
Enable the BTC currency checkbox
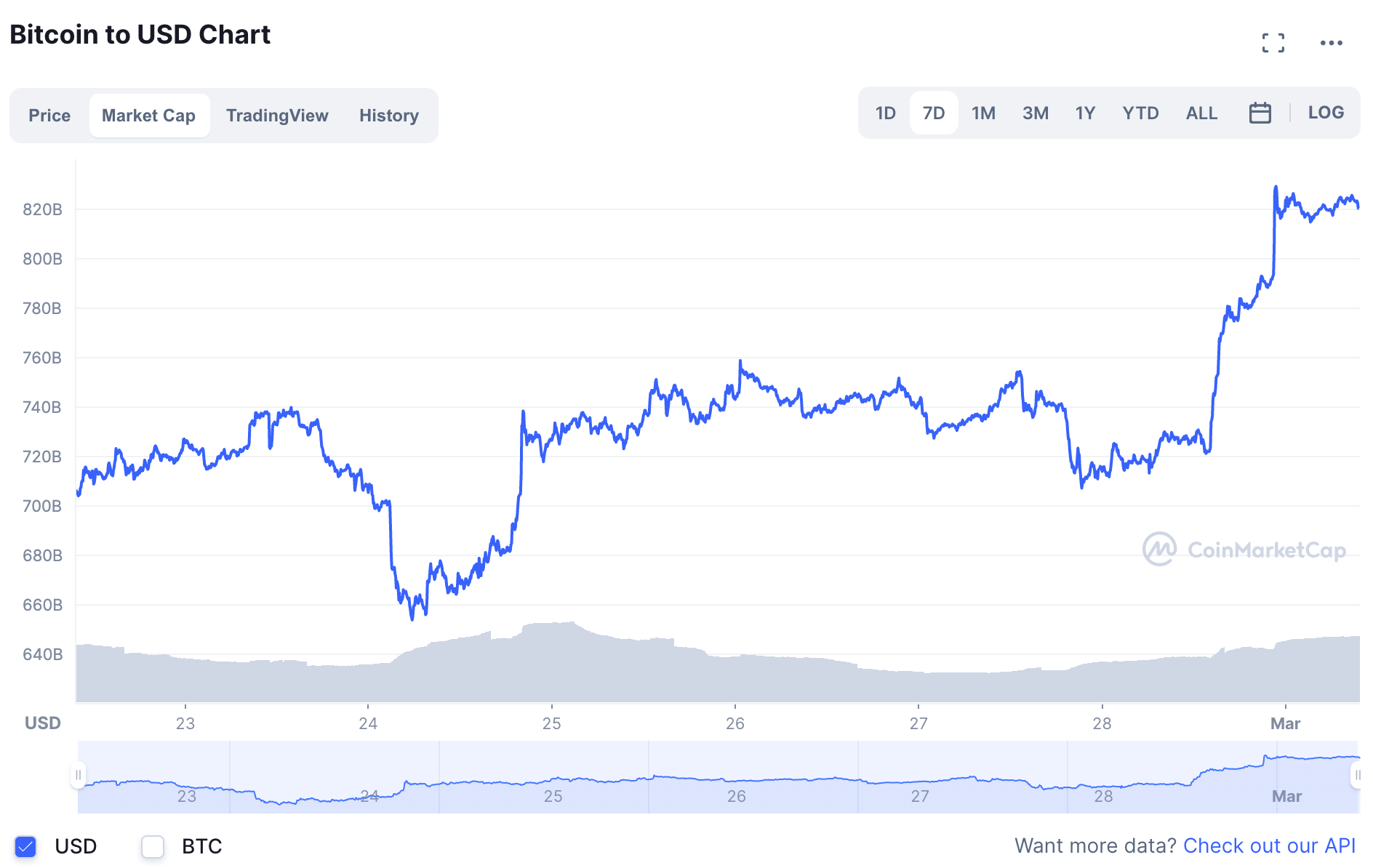153,846
